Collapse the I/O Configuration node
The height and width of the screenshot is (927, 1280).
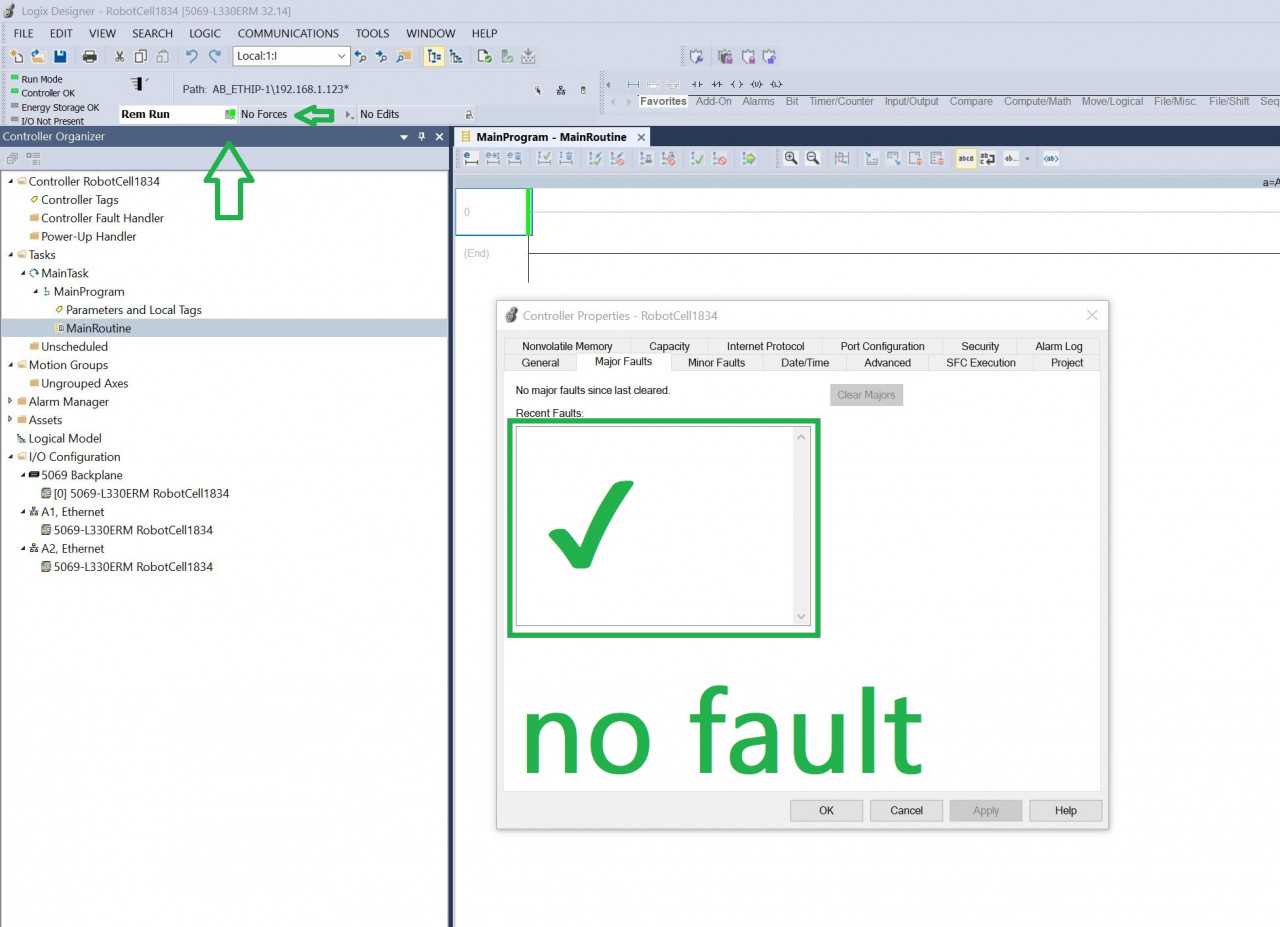(x=10, y=457)
